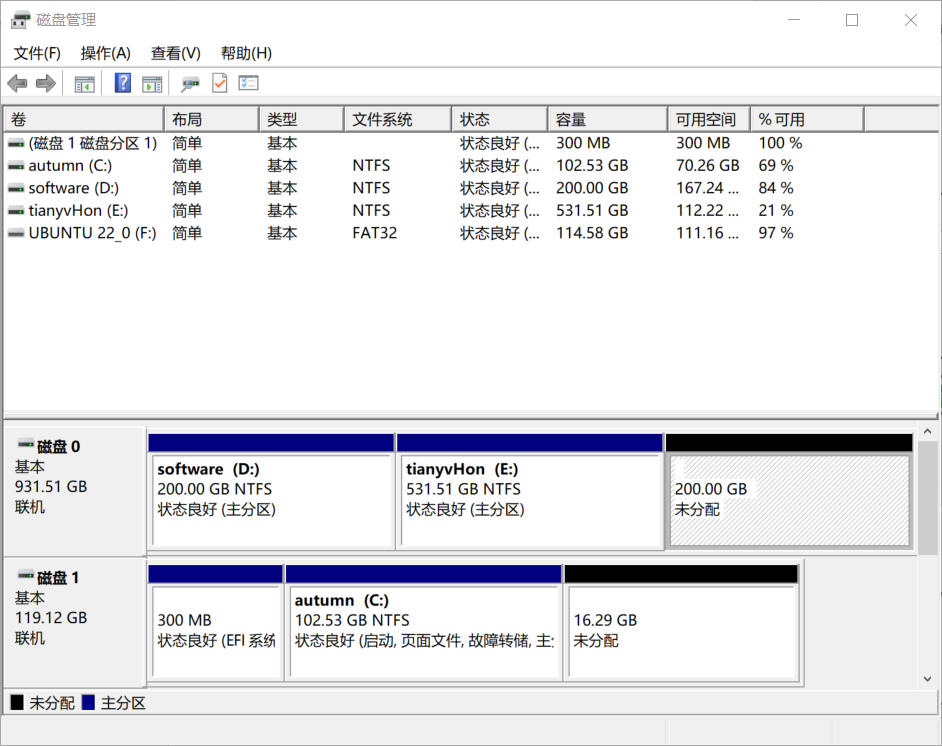942x746 pixels.
Task: Click the scroll down arrow in disk pane
Action: [928, 679]
